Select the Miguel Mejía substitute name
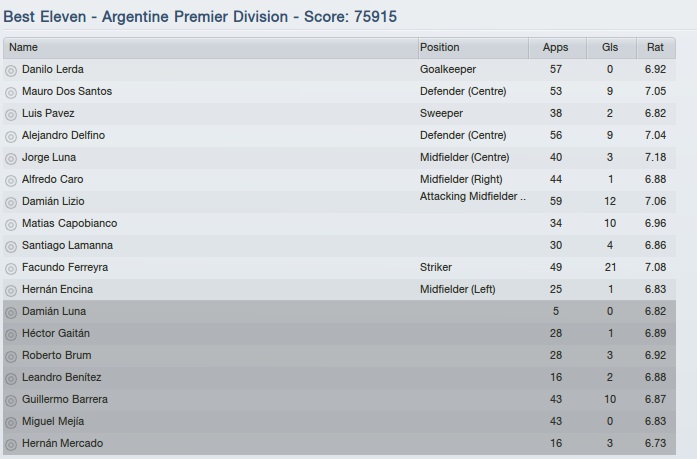This screenshot has width=697, height=459. coord(53,421)
